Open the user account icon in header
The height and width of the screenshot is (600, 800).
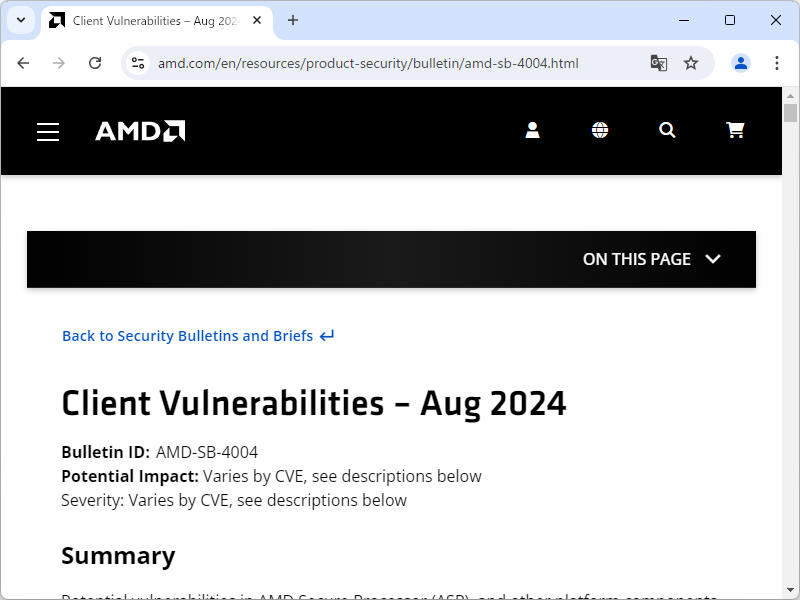tap(532, 130)
